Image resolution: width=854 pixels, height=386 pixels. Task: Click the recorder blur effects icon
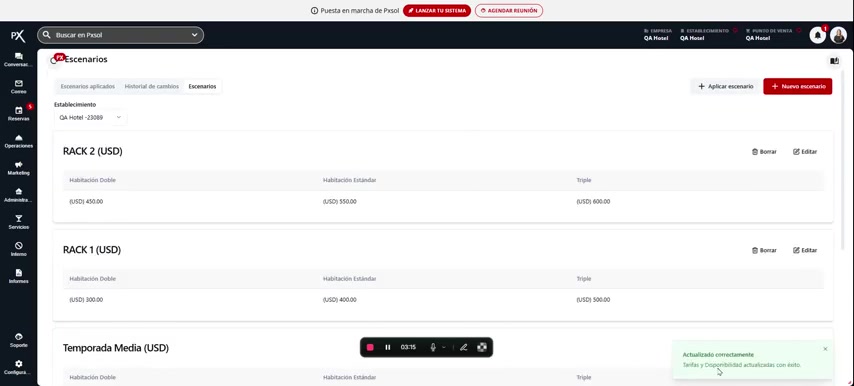(x=481, y=347)
